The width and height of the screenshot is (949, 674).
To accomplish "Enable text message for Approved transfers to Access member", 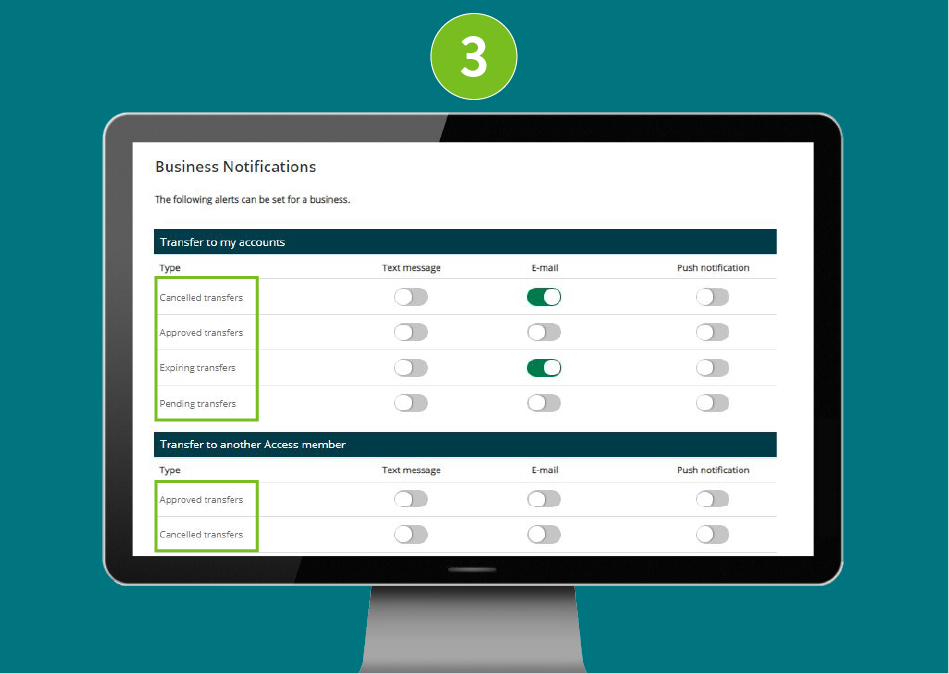I will (x=411, y=499).
